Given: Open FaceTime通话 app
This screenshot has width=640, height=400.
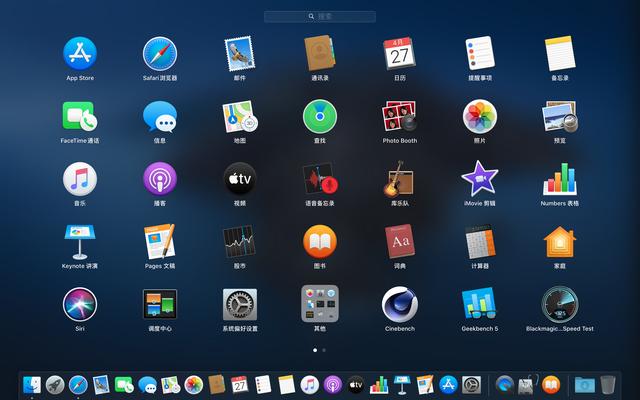Looking at the screenshot, I should tap(80, 117).
